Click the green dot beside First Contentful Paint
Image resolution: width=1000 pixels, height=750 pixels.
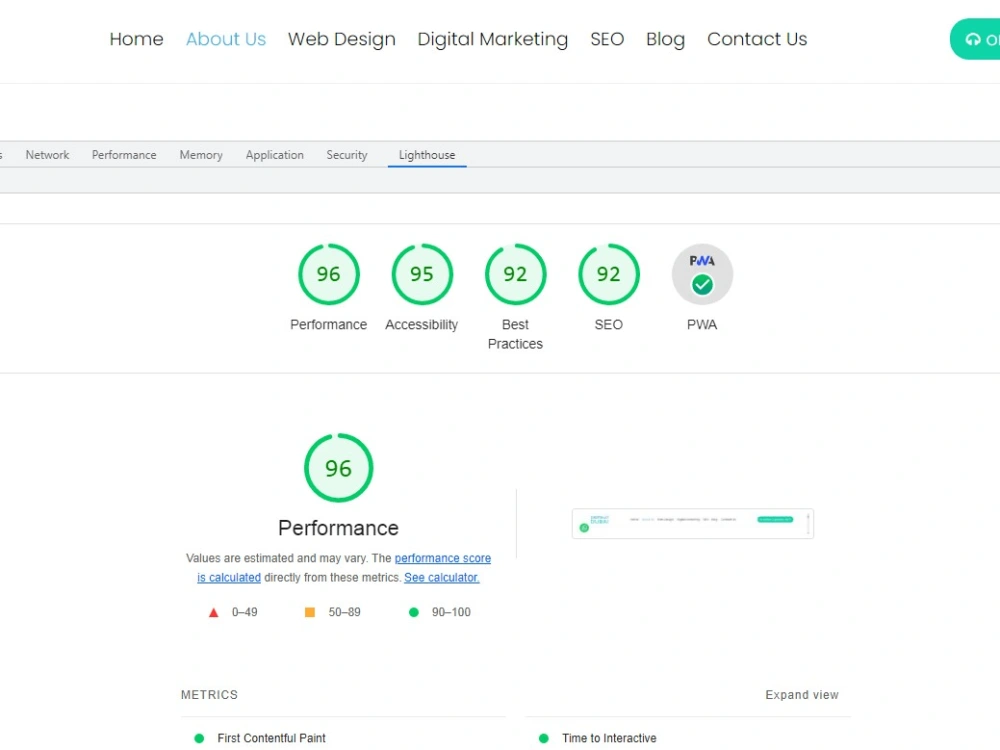click(x=199, y=739)
